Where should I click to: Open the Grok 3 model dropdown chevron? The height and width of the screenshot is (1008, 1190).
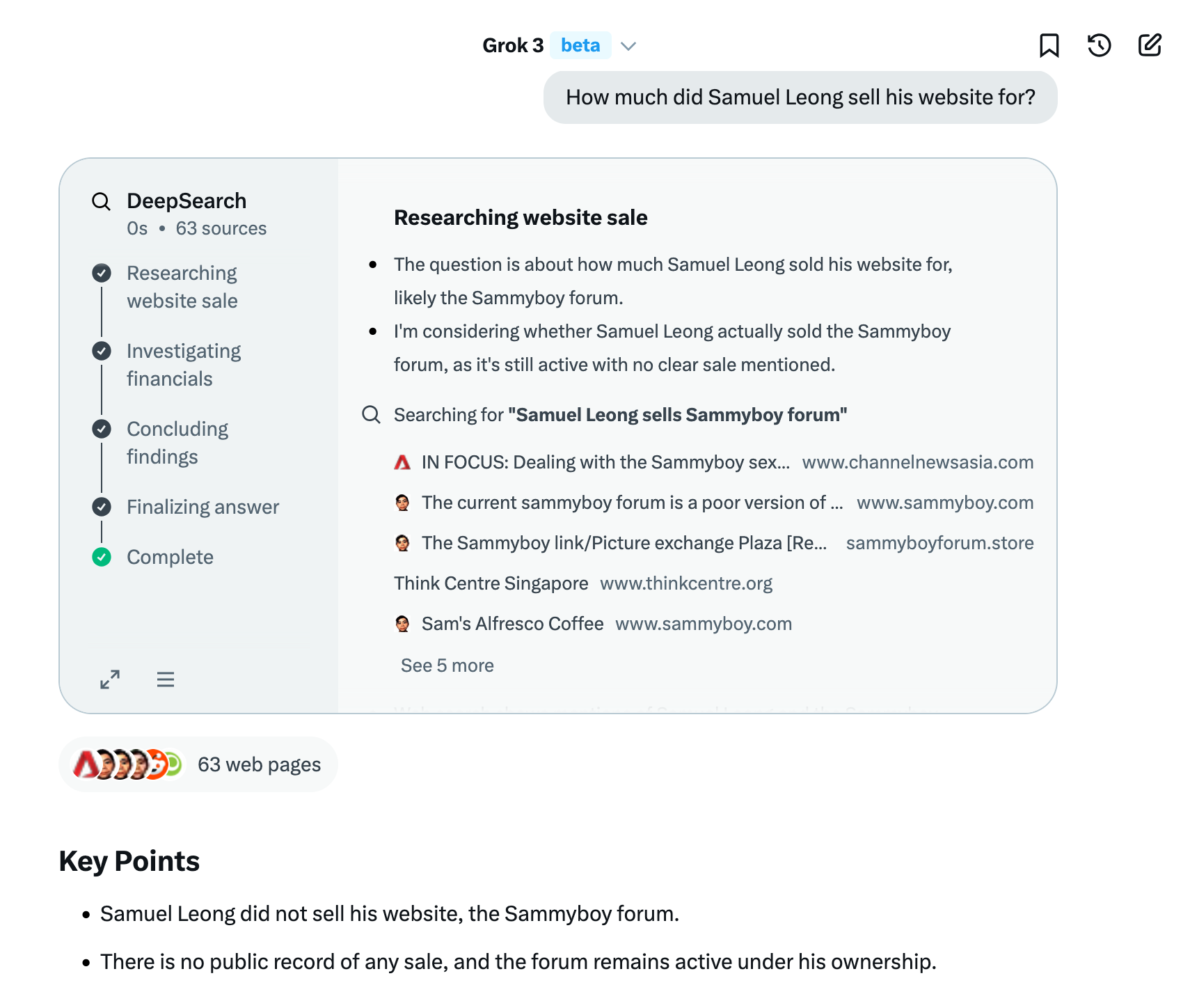click(628, 47)
